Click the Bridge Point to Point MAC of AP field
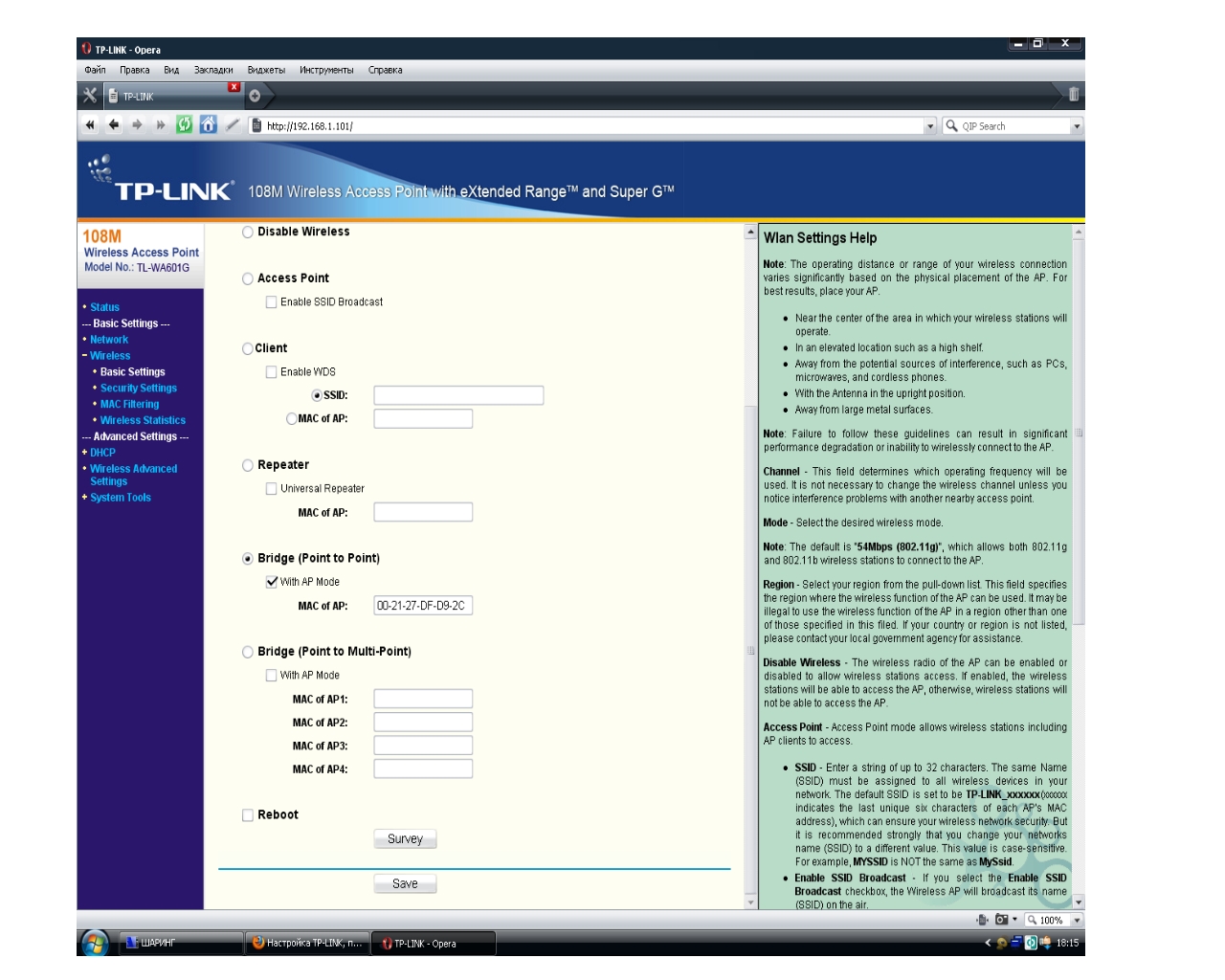This screenshot has height=980, width=1225. (x=423, y=606)
